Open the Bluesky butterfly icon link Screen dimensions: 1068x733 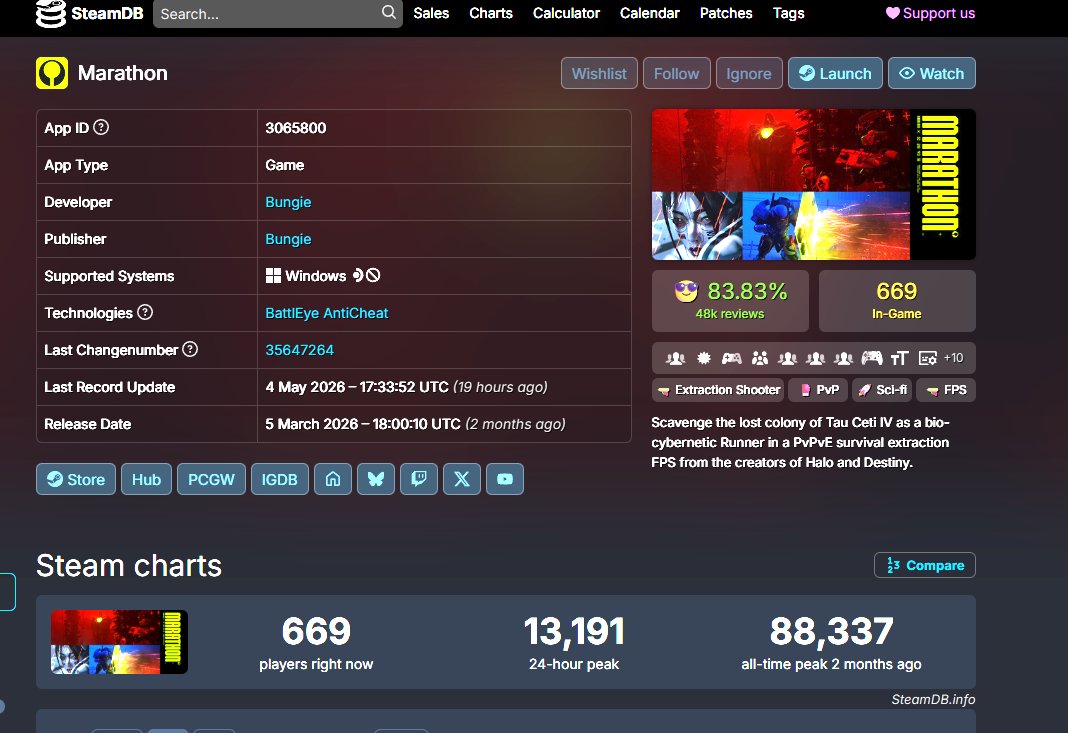376,479
